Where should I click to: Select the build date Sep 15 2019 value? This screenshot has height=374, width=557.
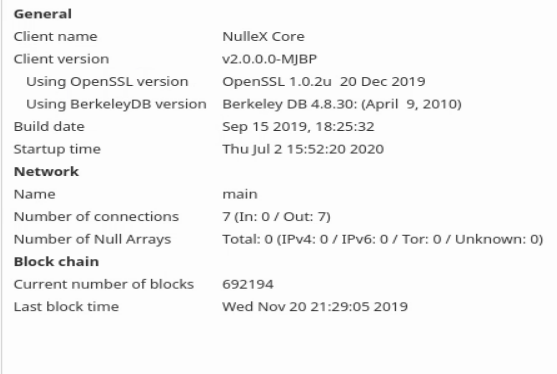pyautogui.click(x=298, y=127)
